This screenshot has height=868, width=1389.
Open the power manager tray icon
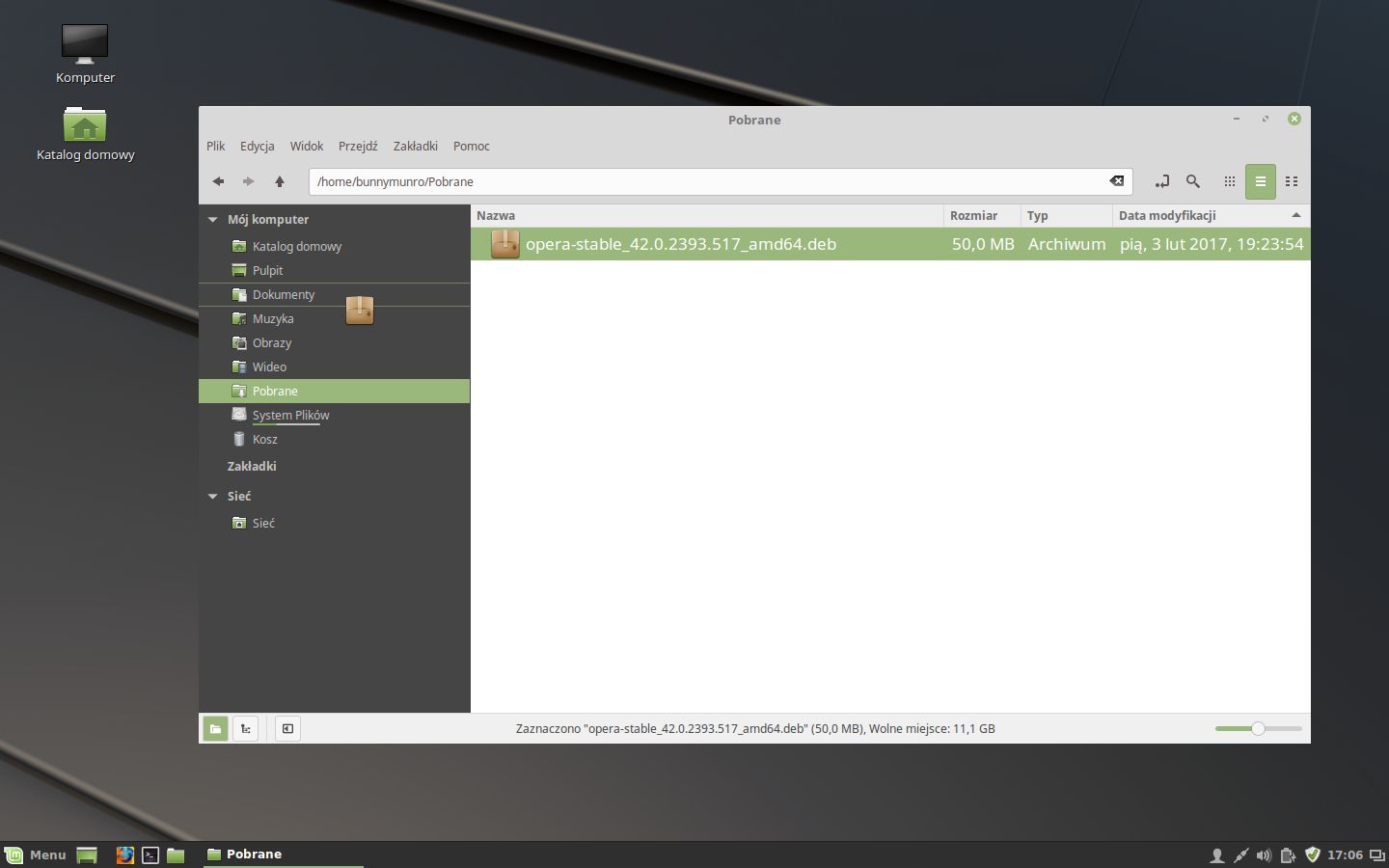coord(1288,855)
